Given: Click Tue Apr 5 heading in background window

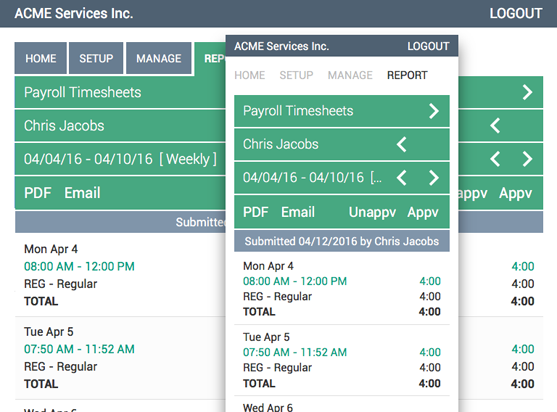Looking at the screenshot, I should (49, 332).
